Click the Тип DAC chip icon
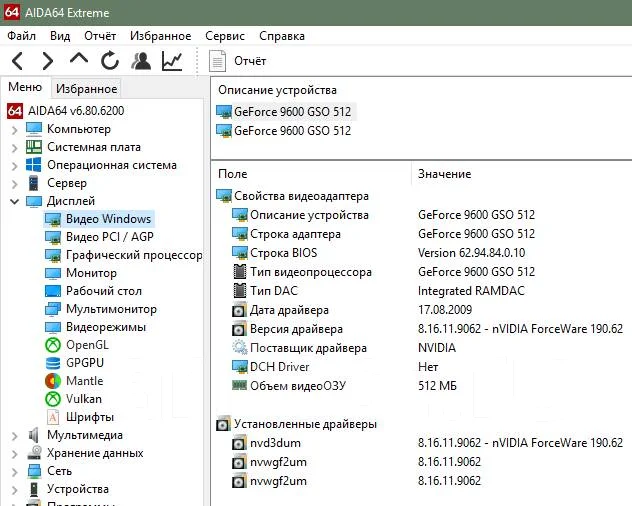Viewport: 632px width, 506px height. pos(239,291)
